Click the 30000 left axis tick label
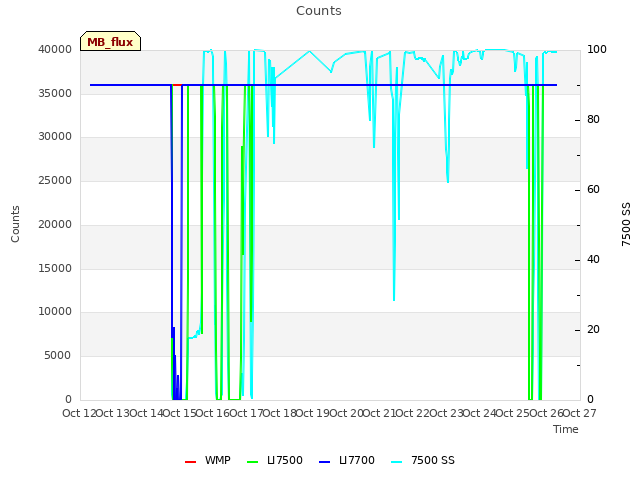This screenshot has width=640, height=480. pos(55,137)
